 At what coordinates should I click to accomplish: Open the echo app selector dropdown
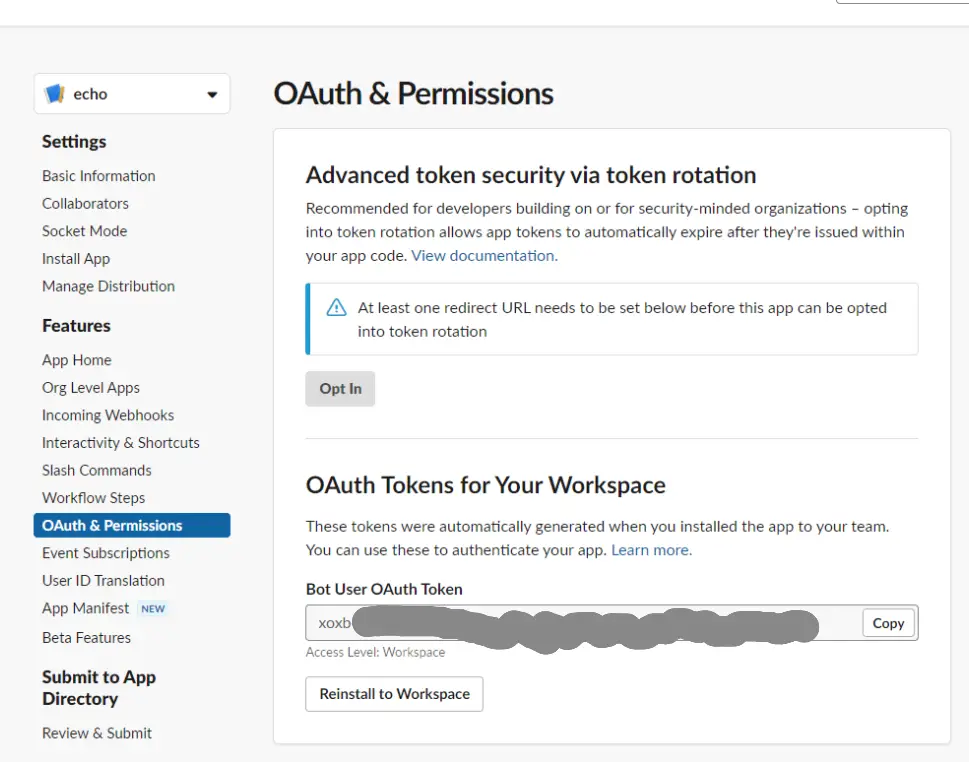pyautogui.click(x=132, y=94)
